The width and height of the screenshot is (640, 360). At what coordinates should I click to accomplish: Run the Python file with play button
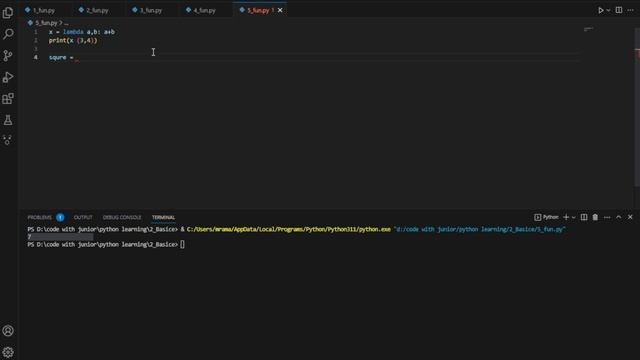pyautogui.click(x=600, y=10)
